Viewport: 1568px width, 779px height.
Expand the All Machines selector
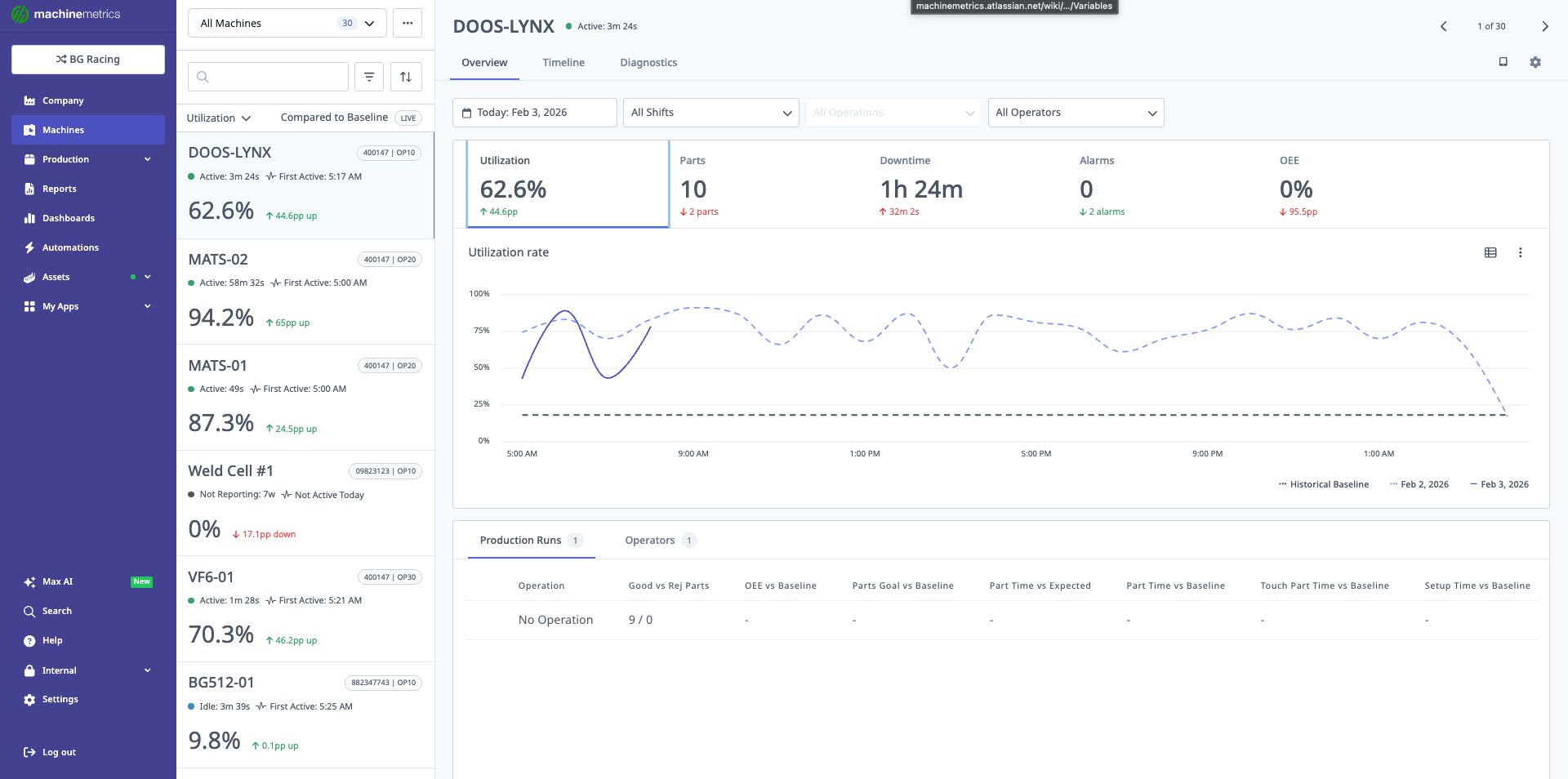287,23
